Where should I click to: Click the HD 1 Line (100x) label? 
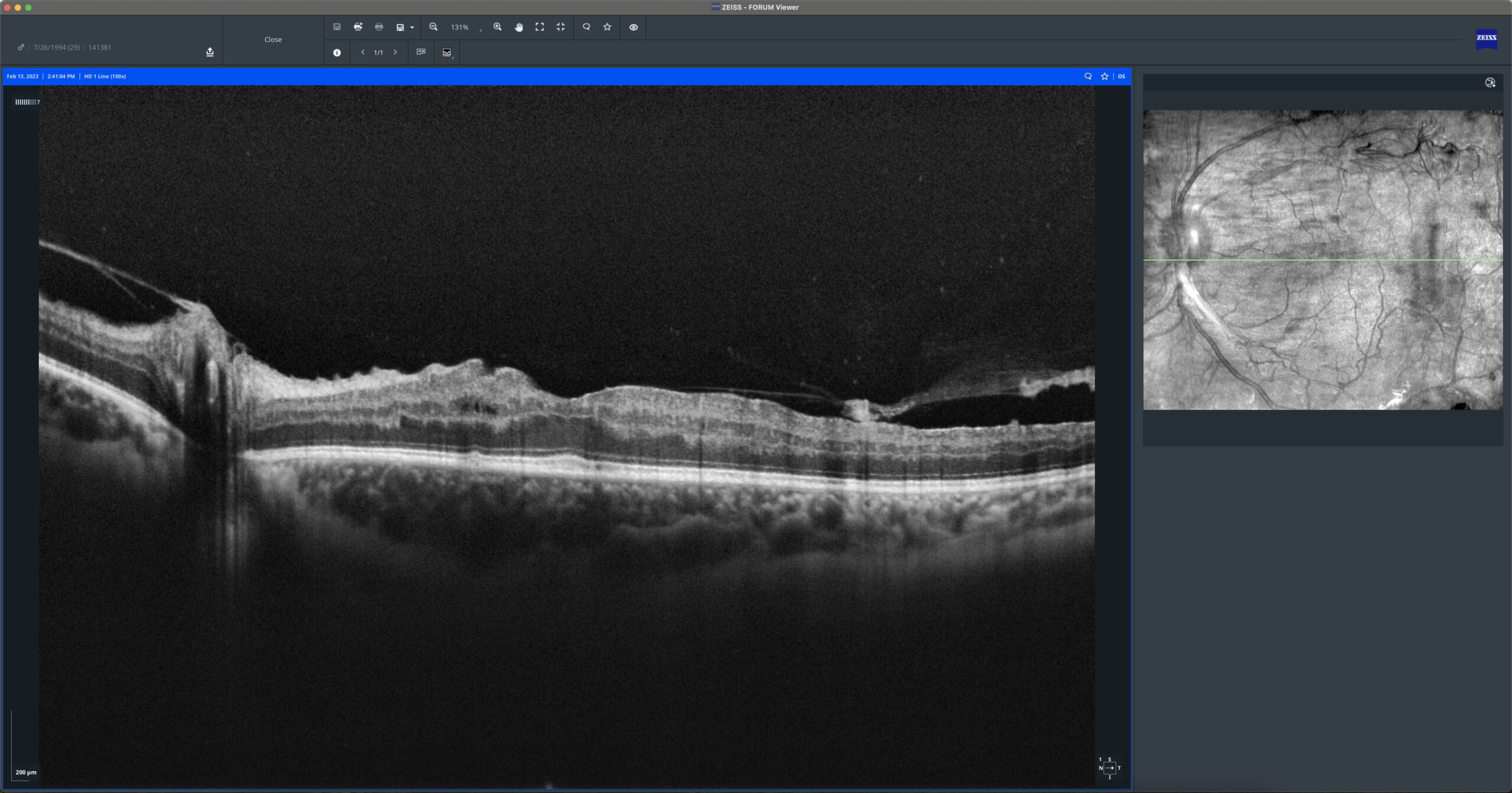coord(105,76)
